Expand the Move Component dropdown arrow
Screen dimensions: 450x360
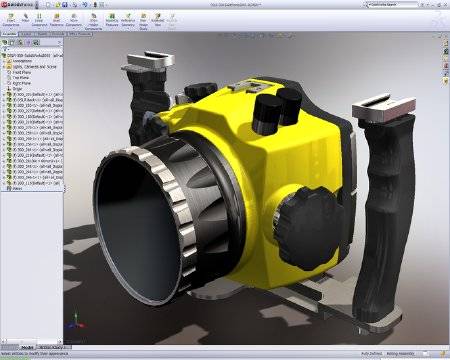point(74,29)
